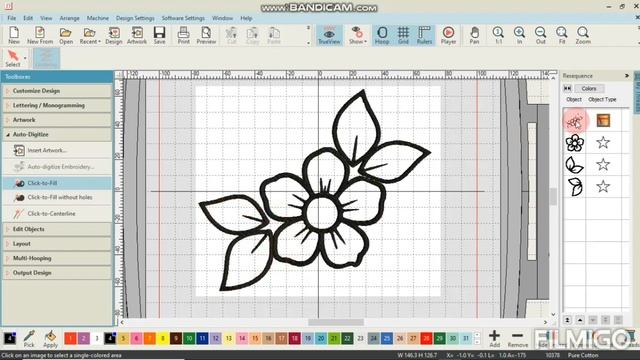
Task: Open the Edit menu
Action: pyautogui.click(x=28, y=18)
